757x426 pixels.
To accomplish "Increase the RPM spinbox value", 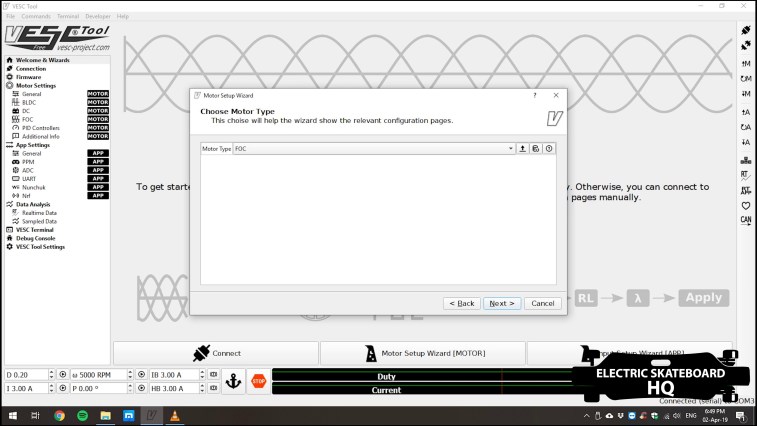I will (129, 372).
